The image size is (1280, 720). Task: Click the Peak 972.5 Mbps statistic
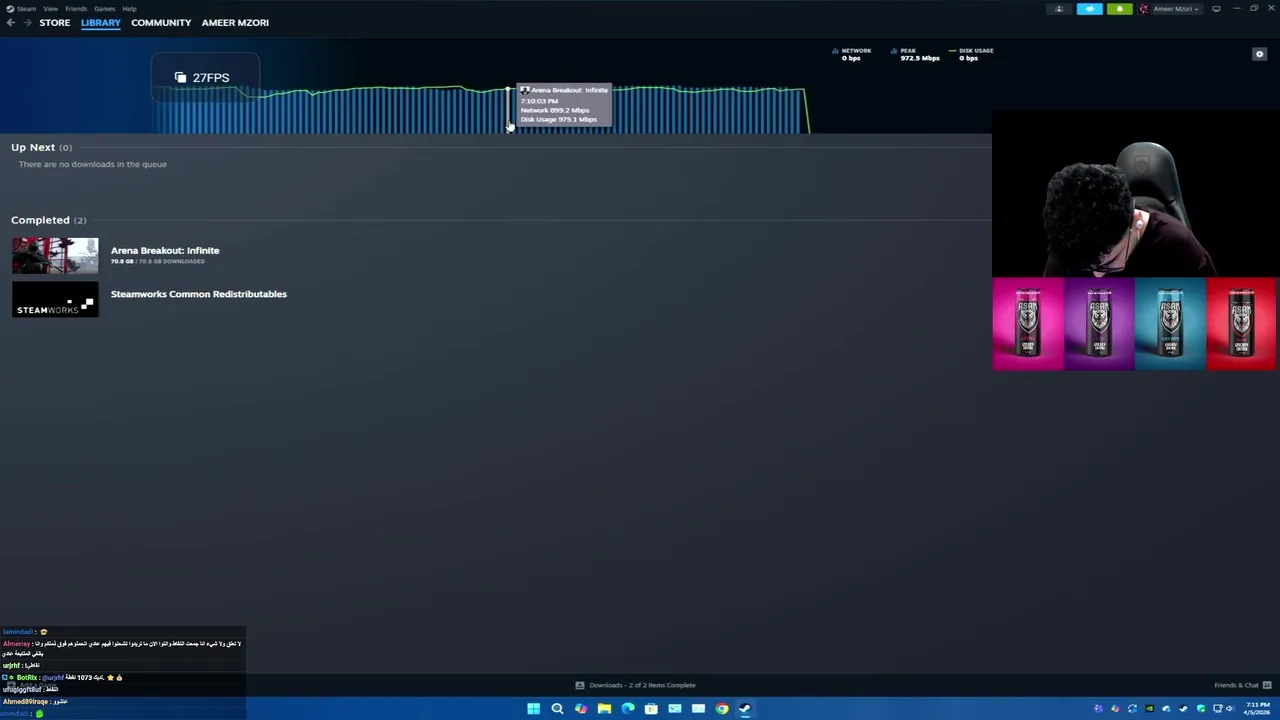915,54
